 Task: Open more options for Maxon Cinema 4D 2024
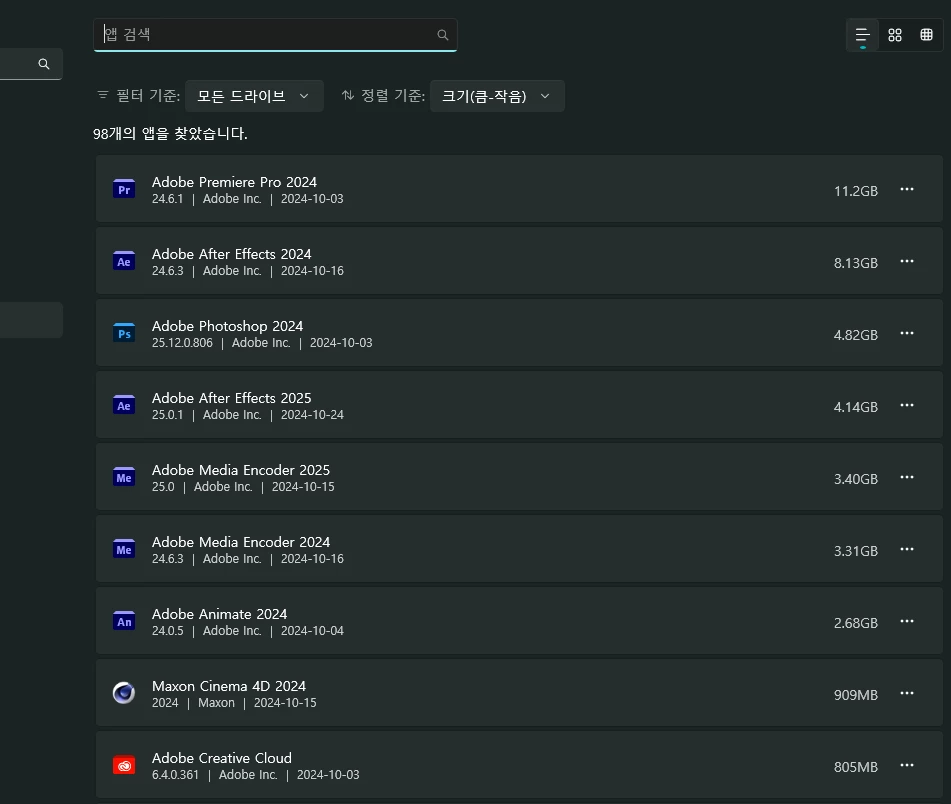pyautogui.click(x=907, y=693)
